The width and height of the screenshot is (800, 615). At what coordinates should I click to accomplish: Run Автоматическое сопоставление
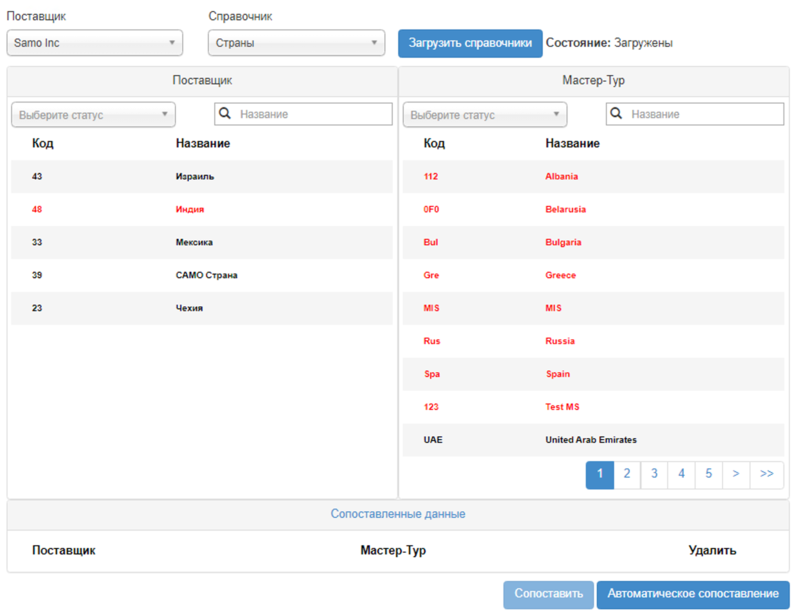[x=693, y=594]
